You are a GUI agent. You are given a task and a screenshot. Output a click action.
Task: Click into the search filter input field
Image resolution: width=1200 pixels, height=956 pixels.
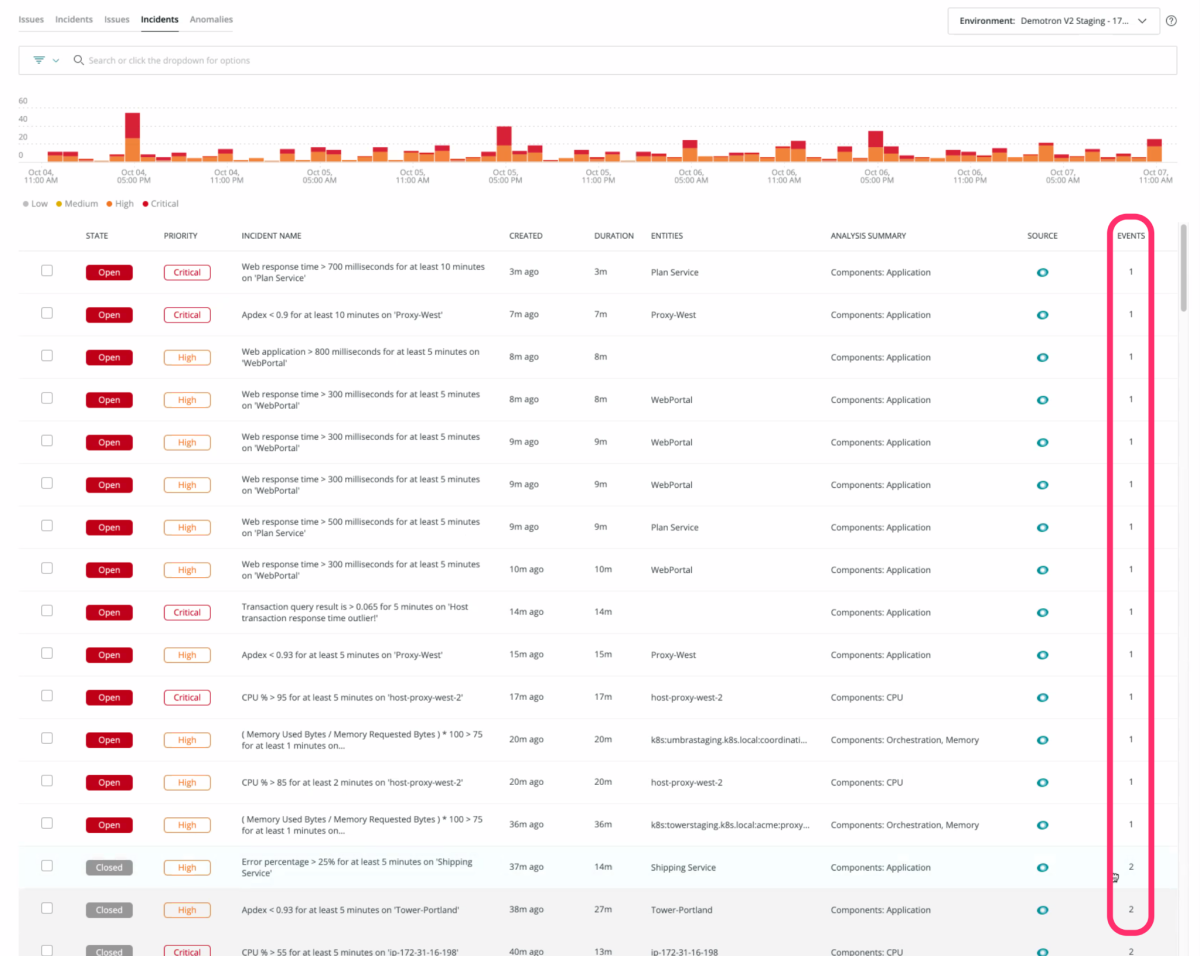(x=600, y=60)
